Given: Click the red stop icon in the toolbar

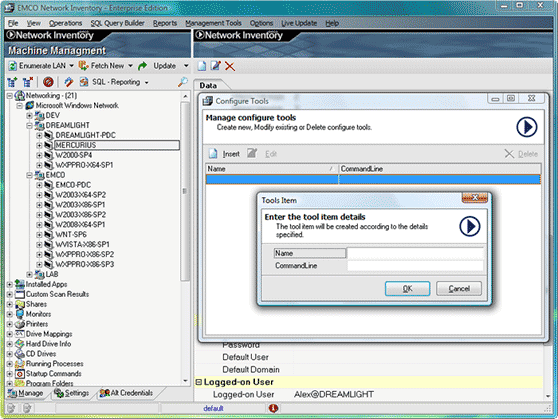Looking at the screenshot, I should (x=48, y=82).
